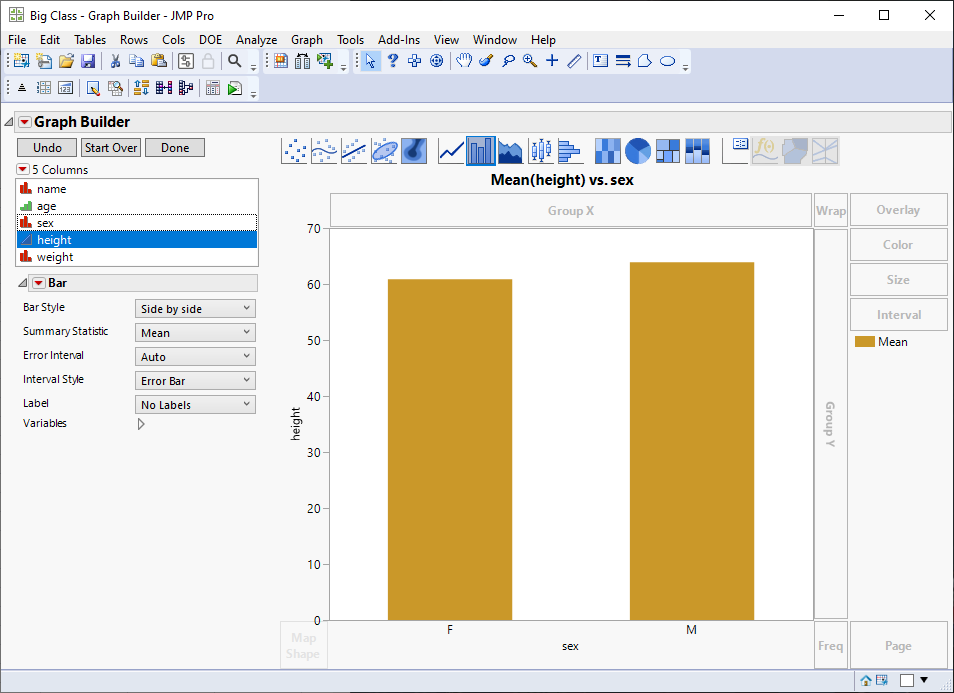Click the Save floppy disk icon
This screenshot has width=954, height=693.
coord(88,61)
